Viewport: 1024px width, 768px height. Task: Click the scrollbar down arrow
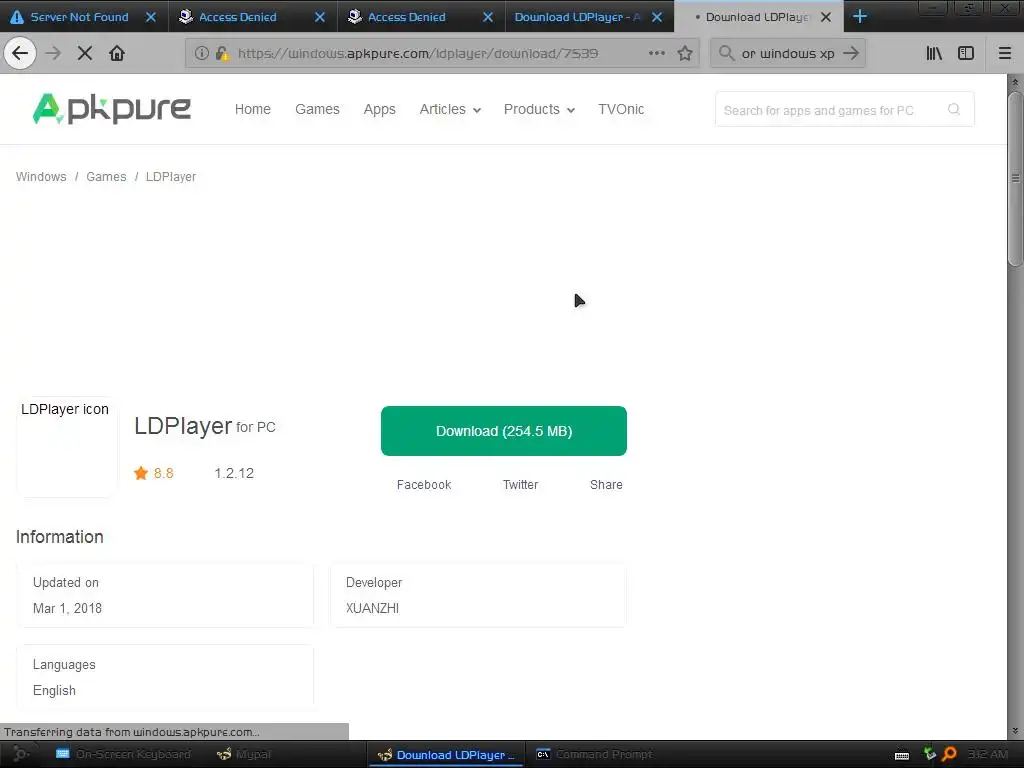pos(1015,731)
